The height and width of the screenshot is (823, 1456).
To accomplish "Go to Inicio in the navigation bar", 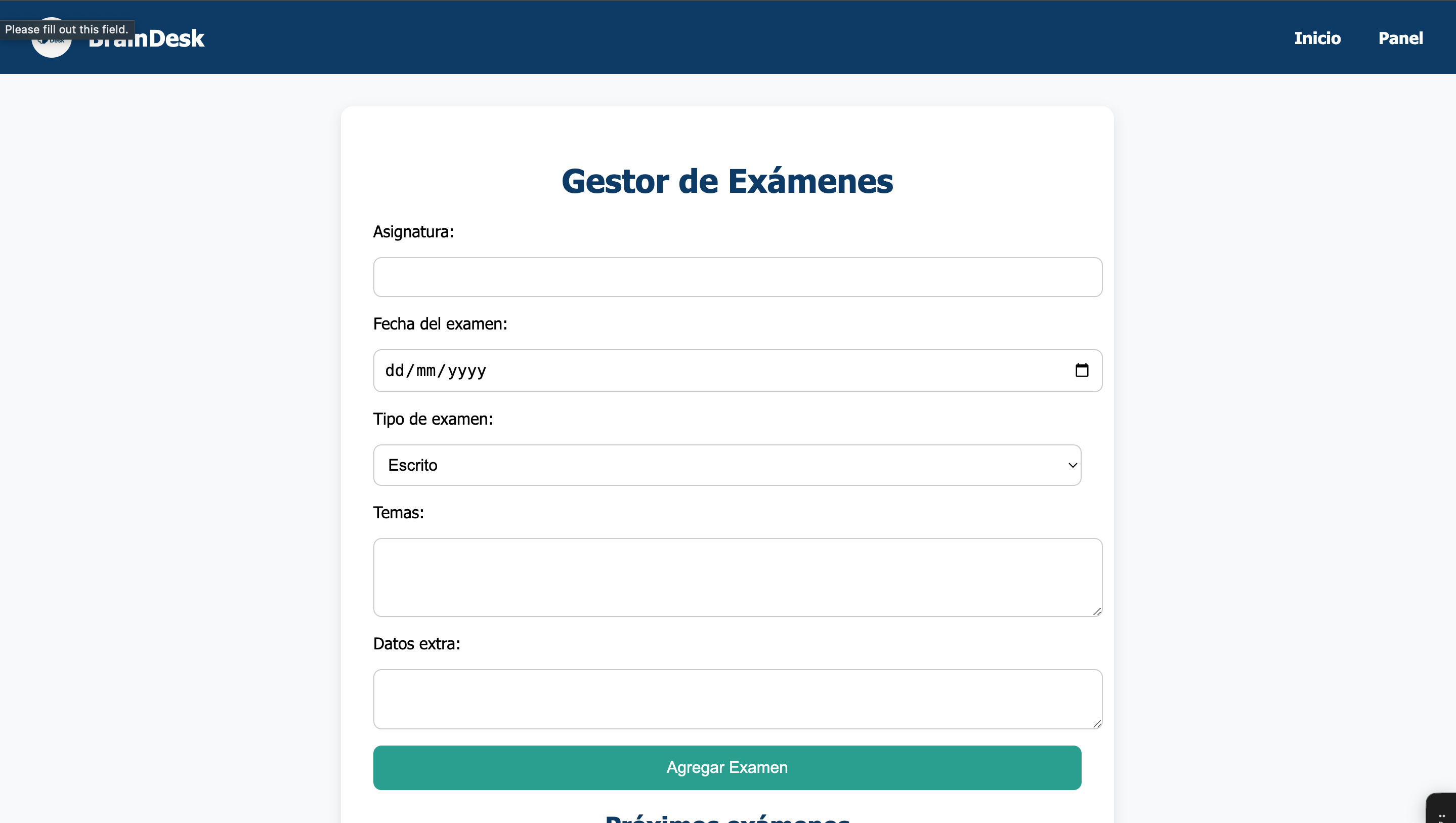I will (1317, 38).
